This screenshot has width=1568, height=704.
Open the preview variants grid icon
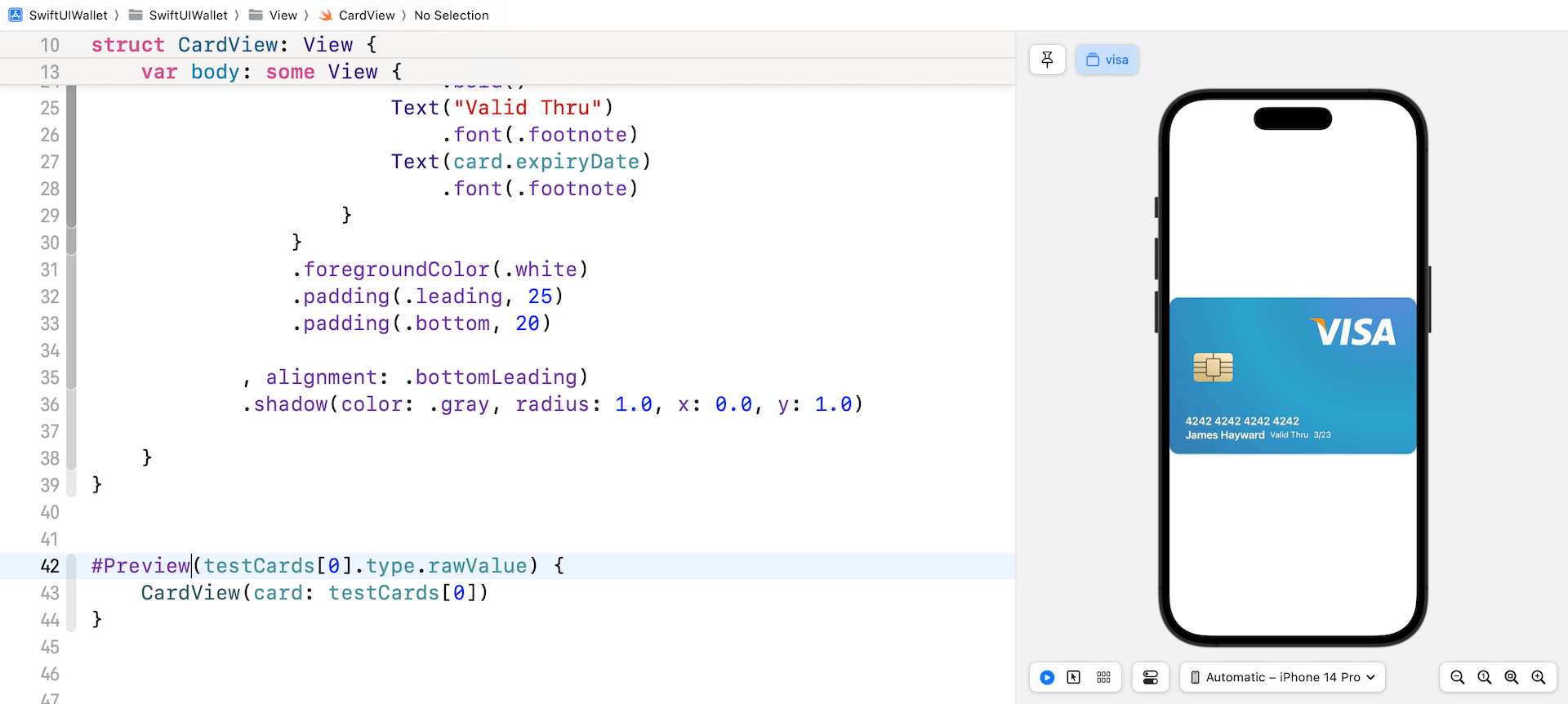tap(1103, 677)
